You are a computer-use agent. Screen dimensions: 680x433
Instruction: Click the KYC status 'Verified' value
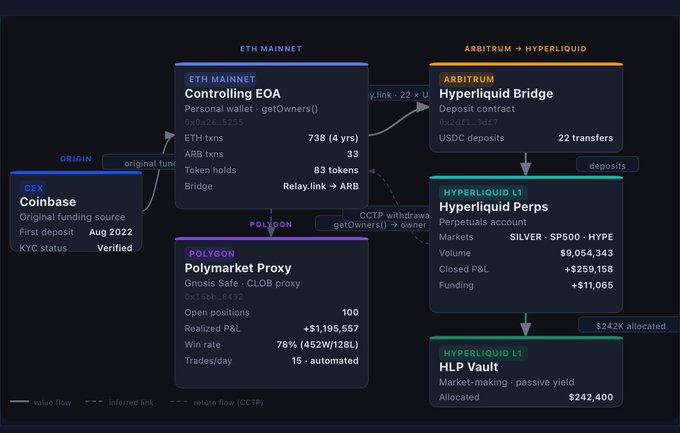pos(115,248)
